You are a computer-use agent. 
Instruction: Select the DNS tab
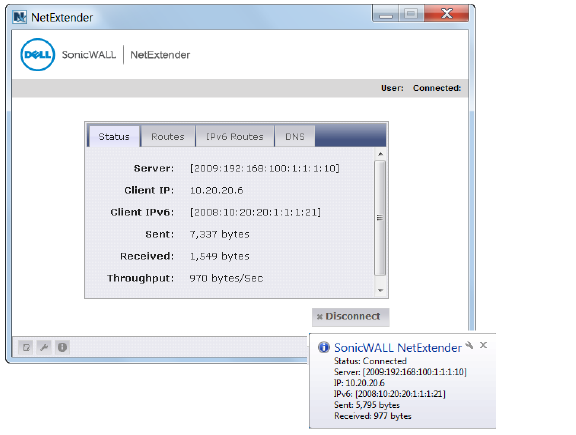295,137
